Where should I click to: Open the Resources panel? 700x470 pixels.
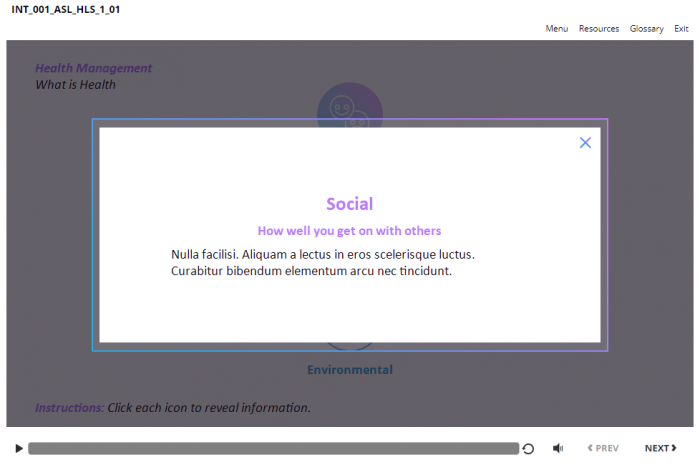coord(598,29)
